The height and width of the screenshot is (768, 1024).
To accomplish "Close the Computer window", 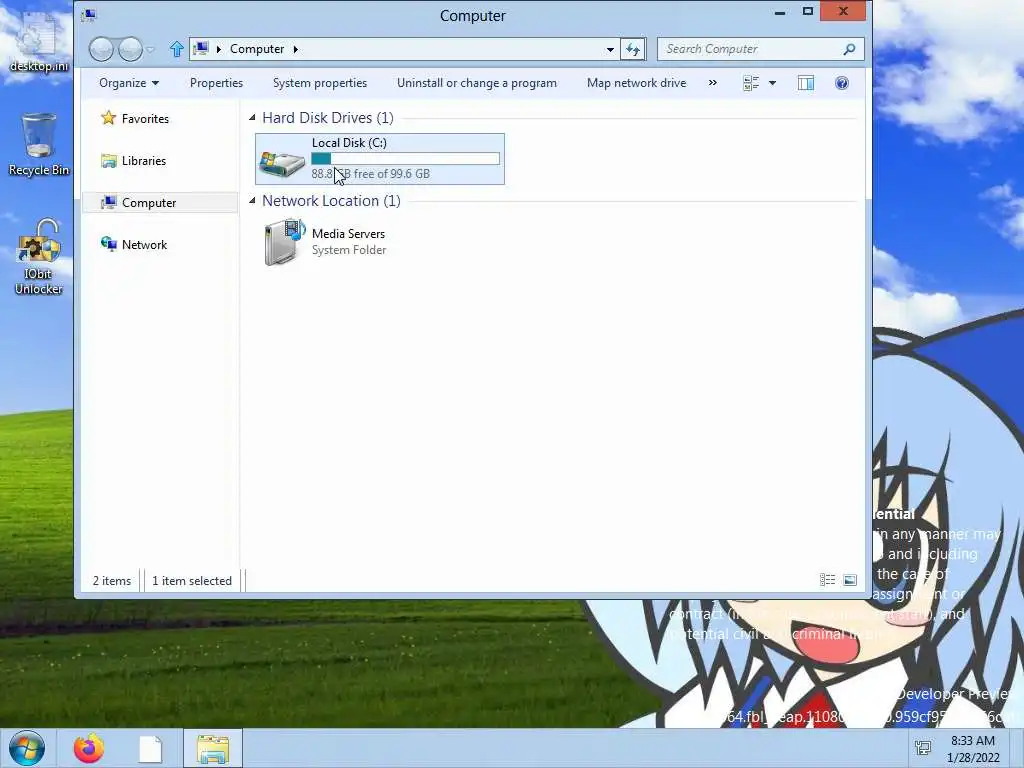I will tap(843, 11).
